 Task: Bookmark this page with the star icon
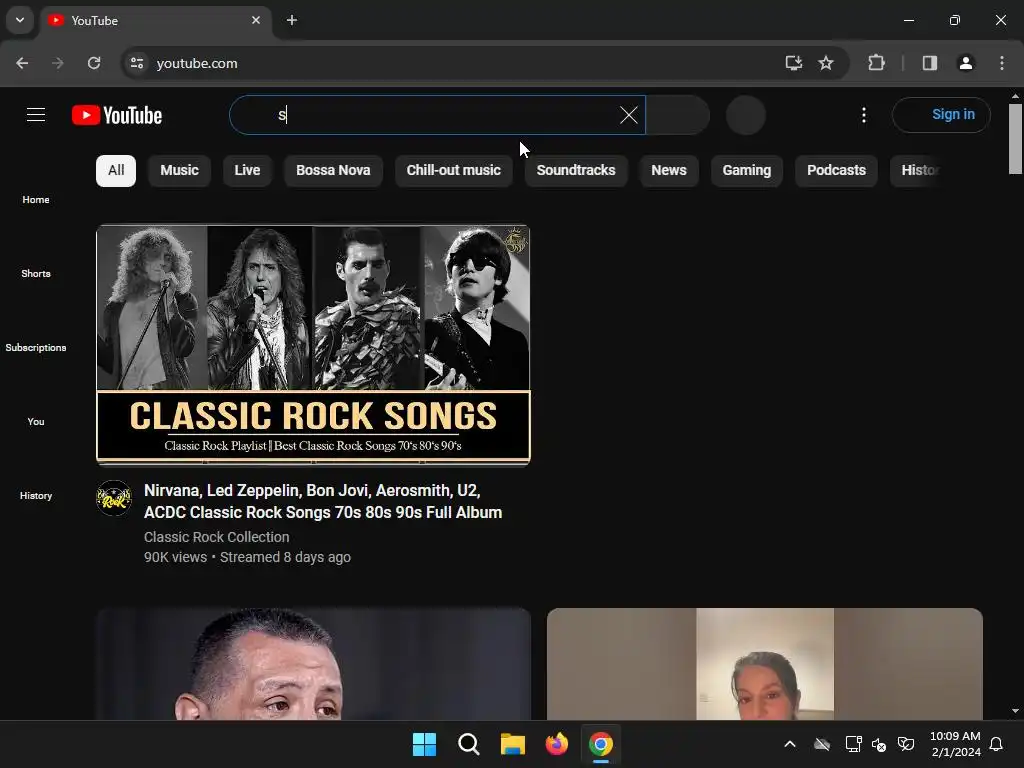(x=826, y=63)
